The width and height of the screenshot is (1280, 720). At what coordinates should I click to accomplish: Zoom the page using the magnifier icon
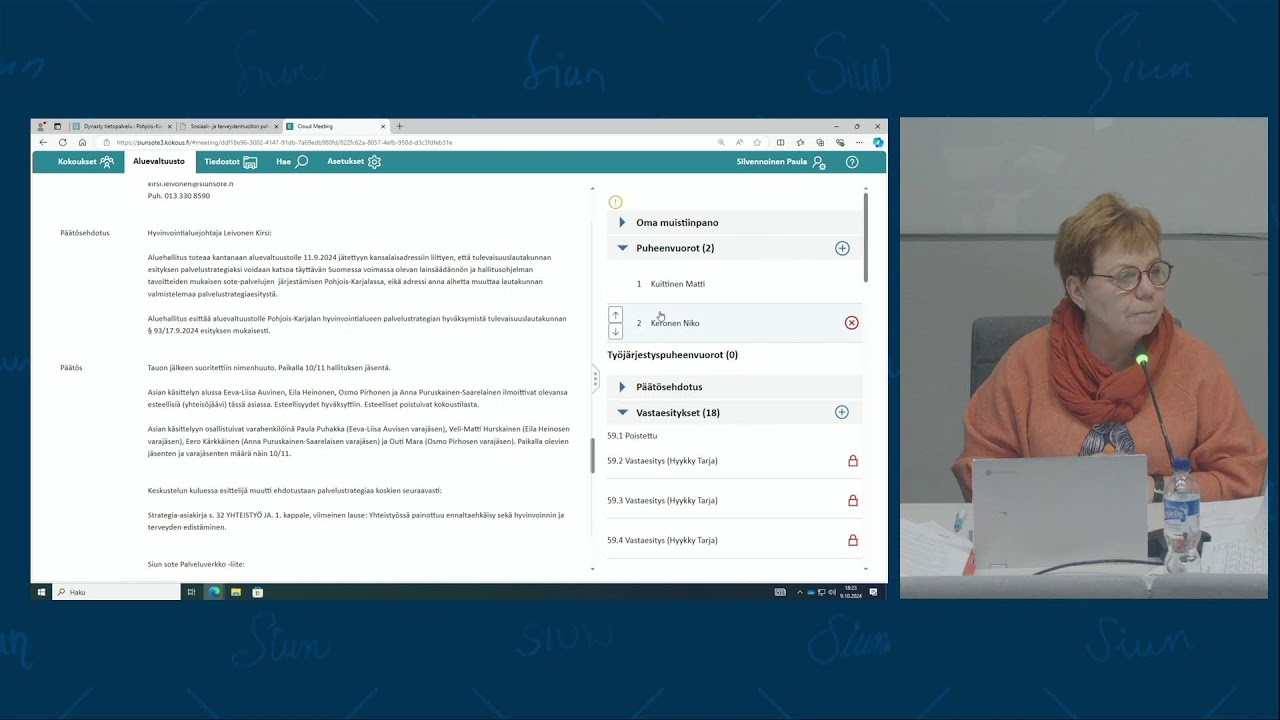tap(721, 142)
